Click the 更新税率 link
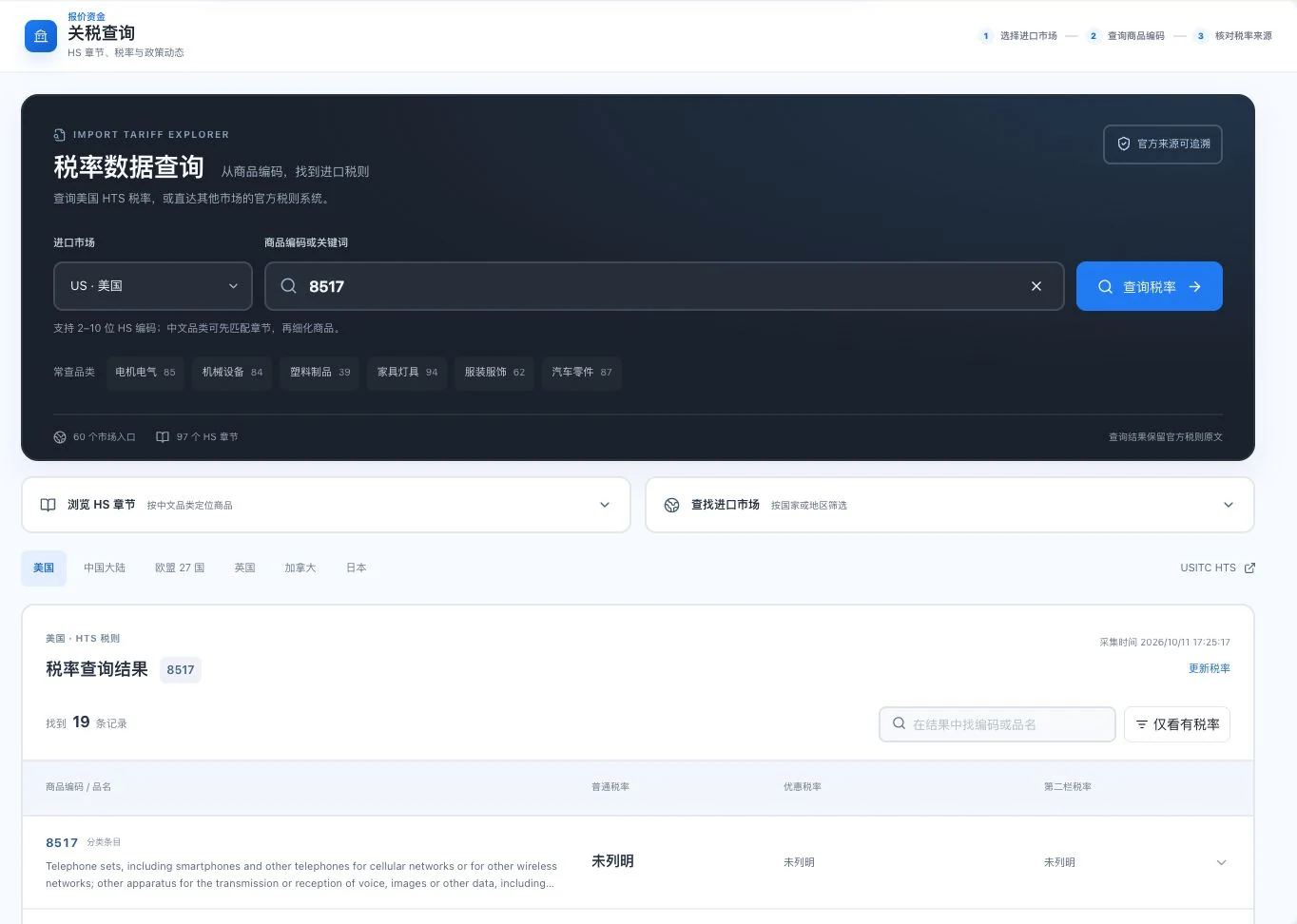 point(1210,668)
